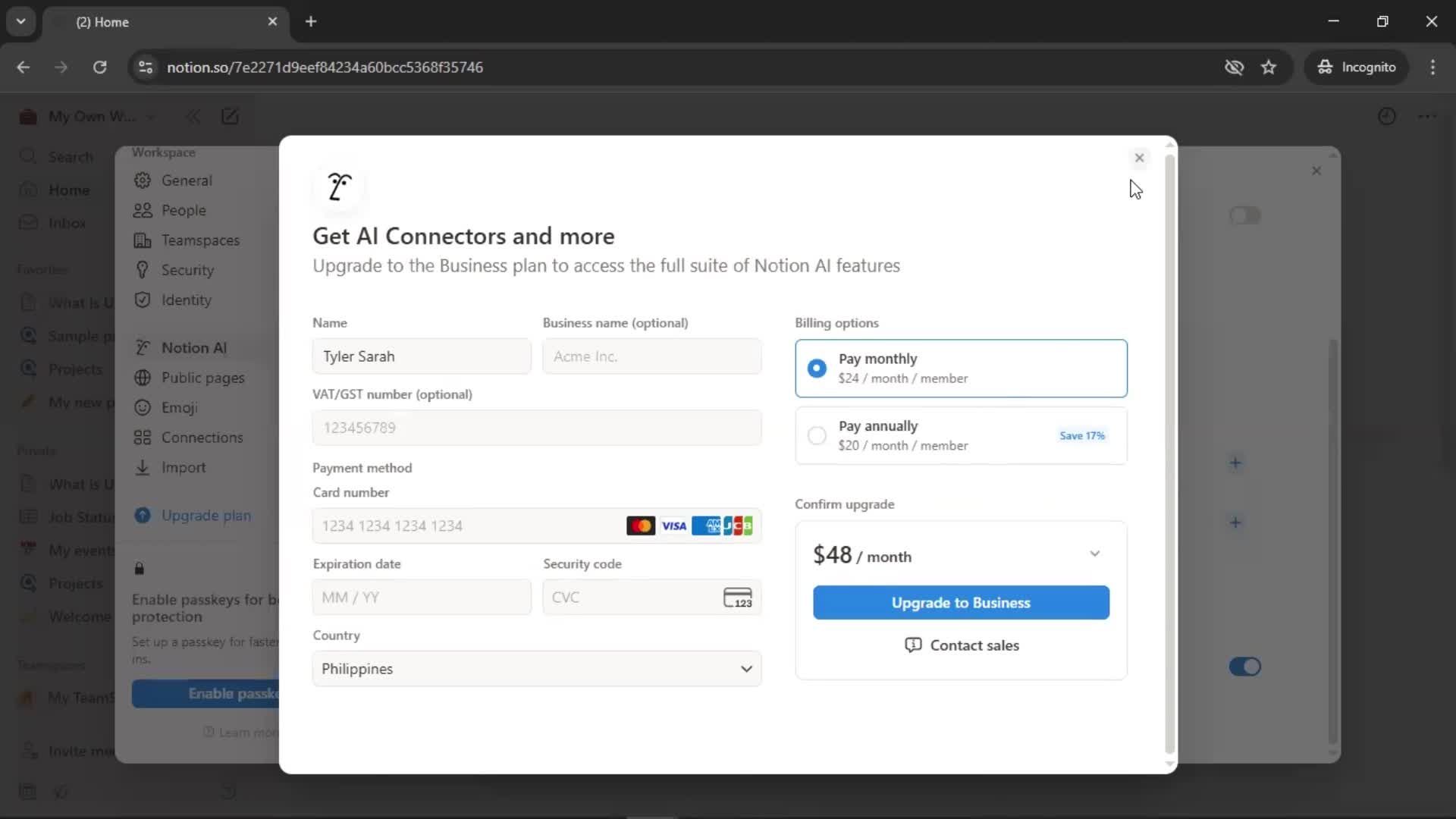The height and width of the screenshot is (819, 1456).
Task: Click the Upgrade to Business button
Action: pos(961,602)
